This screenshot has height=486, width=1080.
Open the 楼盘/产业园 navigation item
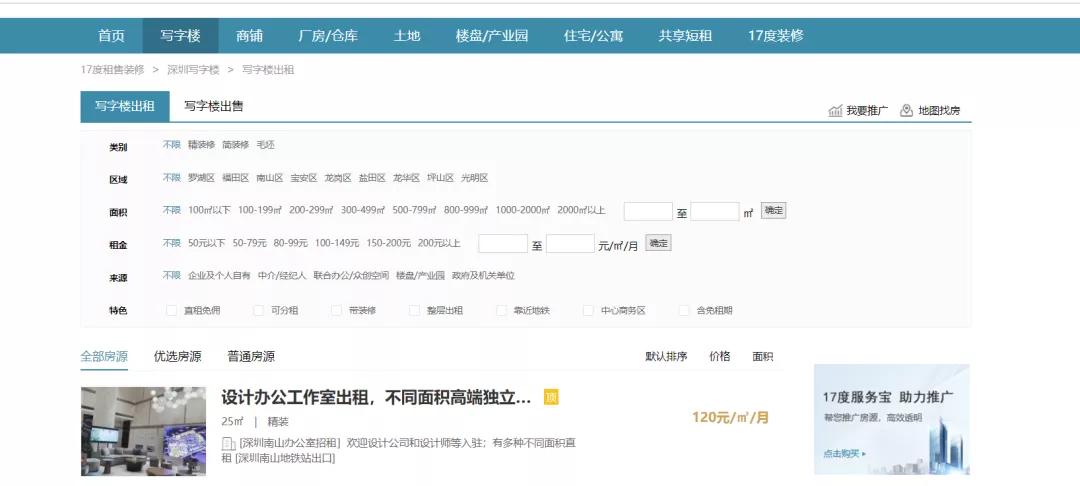point(492,36)
